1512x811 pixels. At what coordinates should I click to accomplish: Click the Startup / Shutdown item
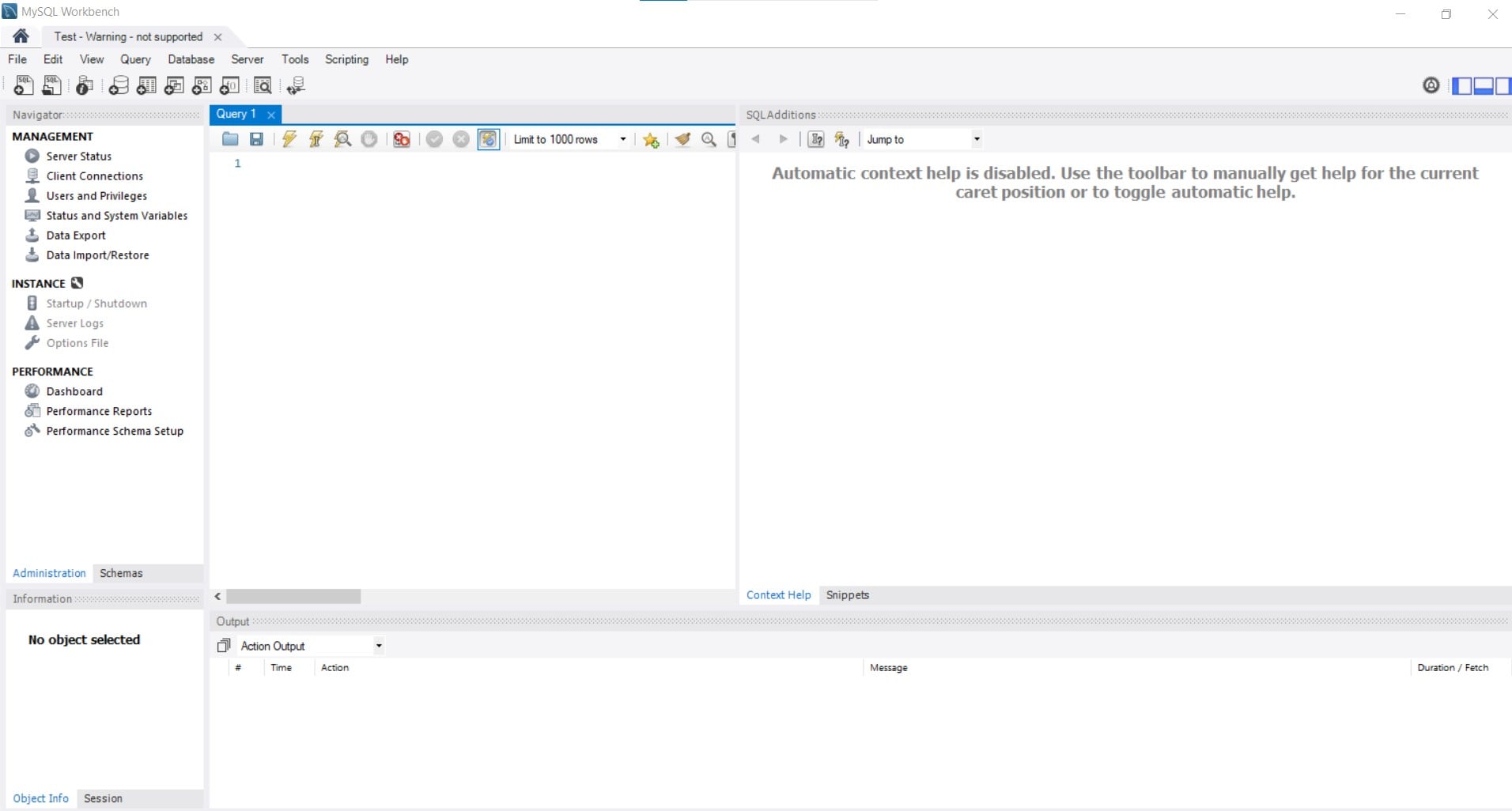click(96, 304)
